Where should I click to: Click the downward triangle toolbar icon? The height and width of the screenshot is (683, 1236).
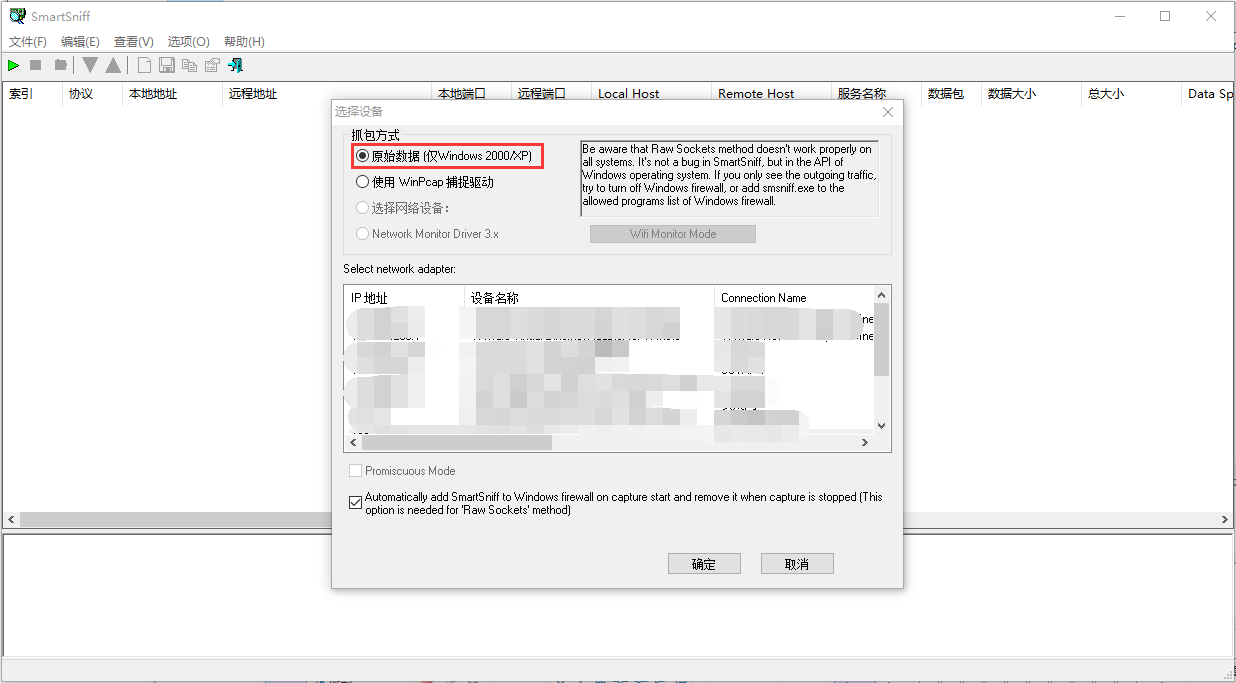coord(90,65)
